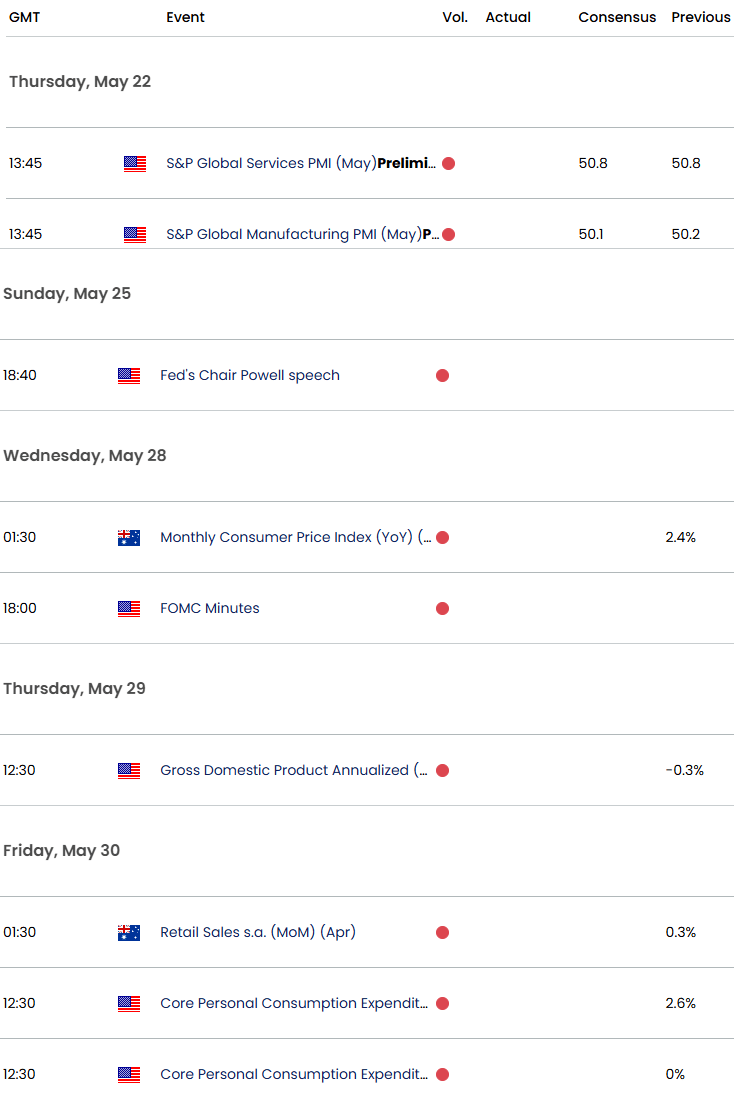Screen dimensions: 734x1094
Task: Click Australian flag beside Retail Sales
Action: pyautogui.click(x=129, y=932)
